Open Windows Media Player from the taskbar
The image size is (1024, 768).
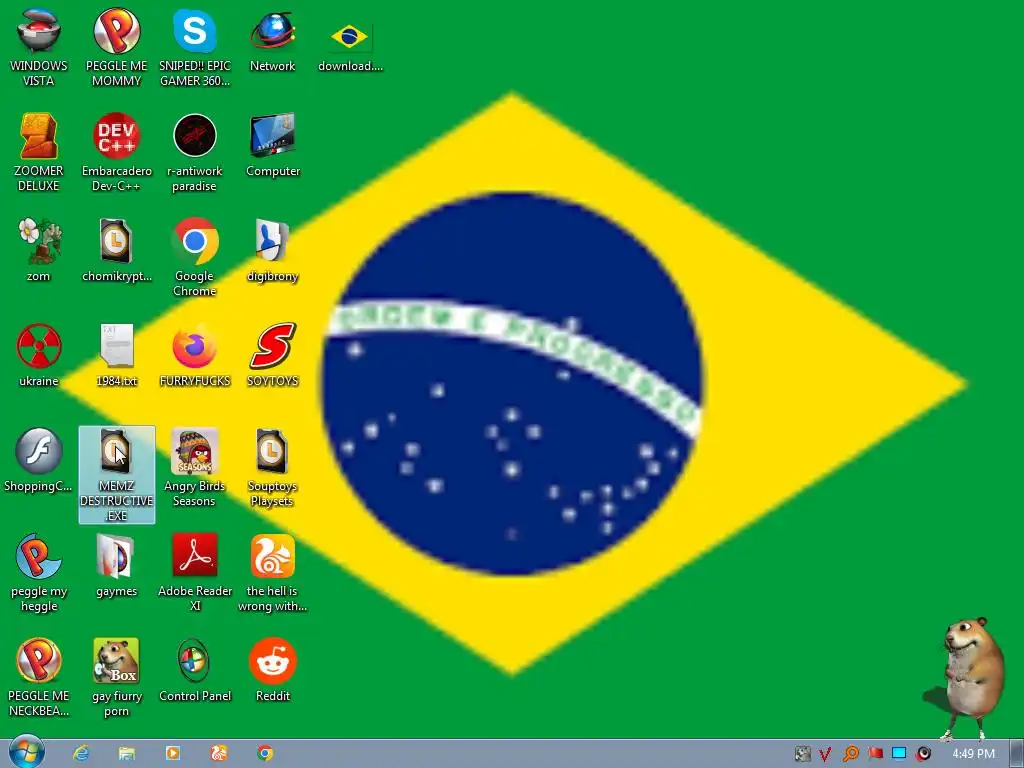173,754
